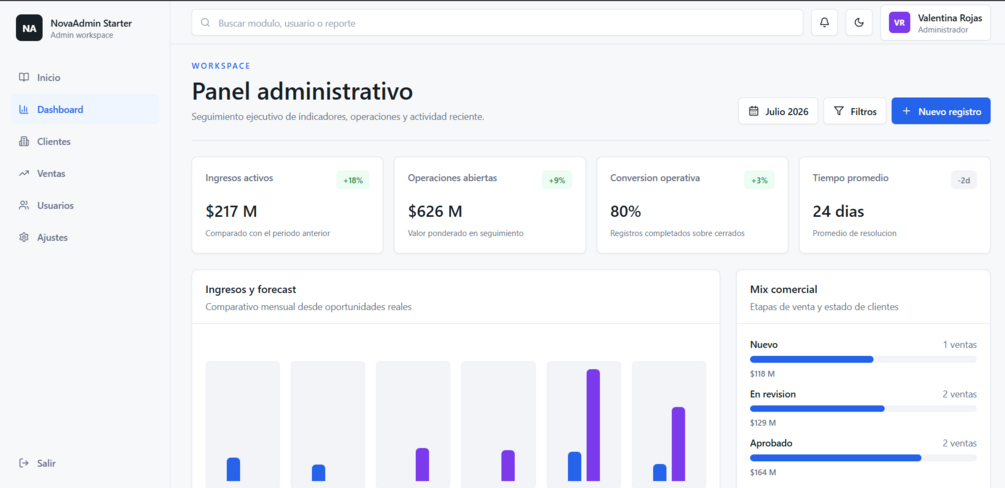Image resolution: width=1005 pixels, height=488 pixels.
Task: Open the Valentina Rojas user menu
Action: 935,23
